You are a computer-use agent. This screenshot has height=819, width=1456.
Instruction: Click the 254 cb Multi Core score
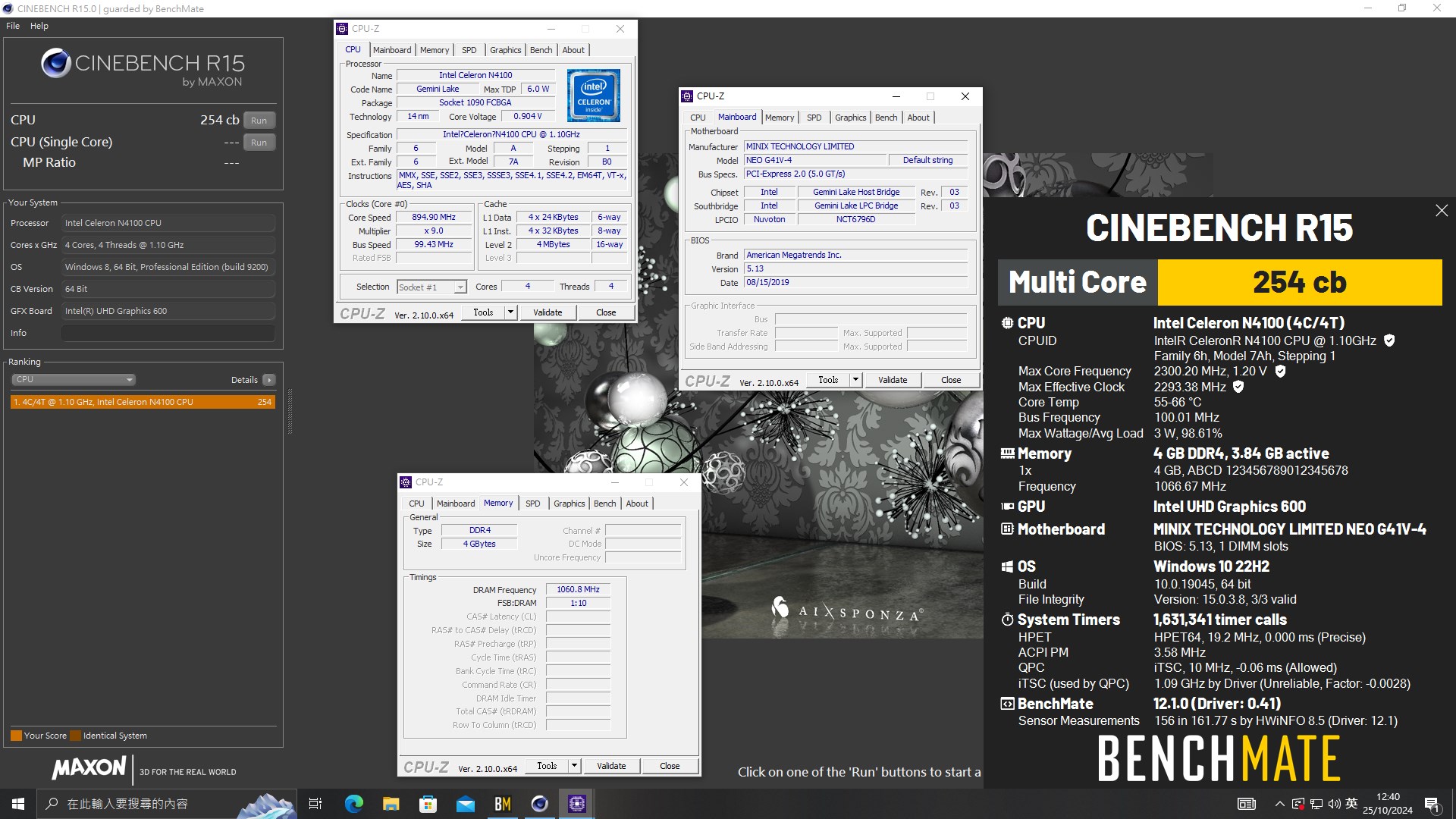click(1299, 282)
